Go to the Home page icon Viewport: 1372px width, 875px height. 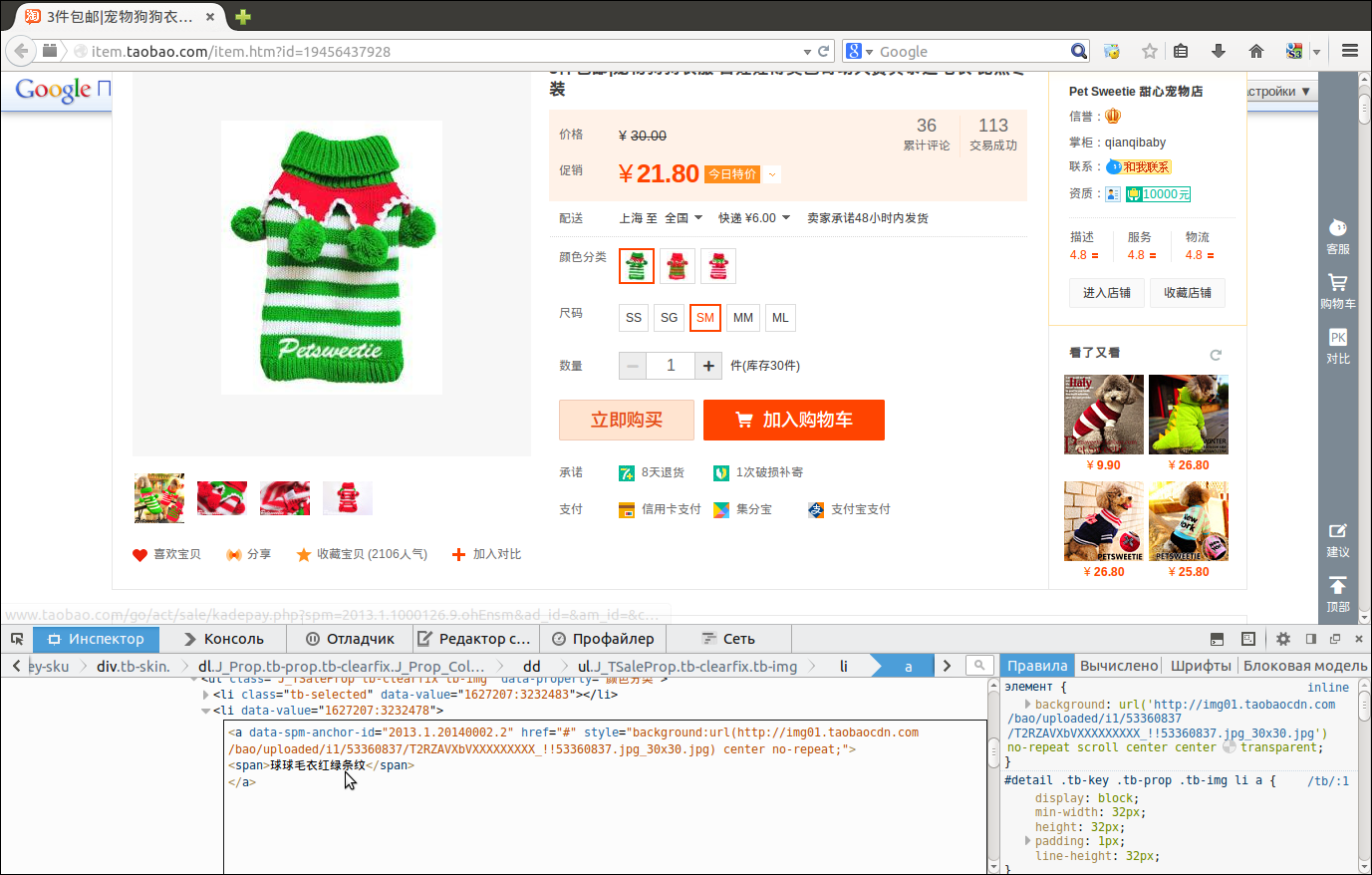(1256, 51)
